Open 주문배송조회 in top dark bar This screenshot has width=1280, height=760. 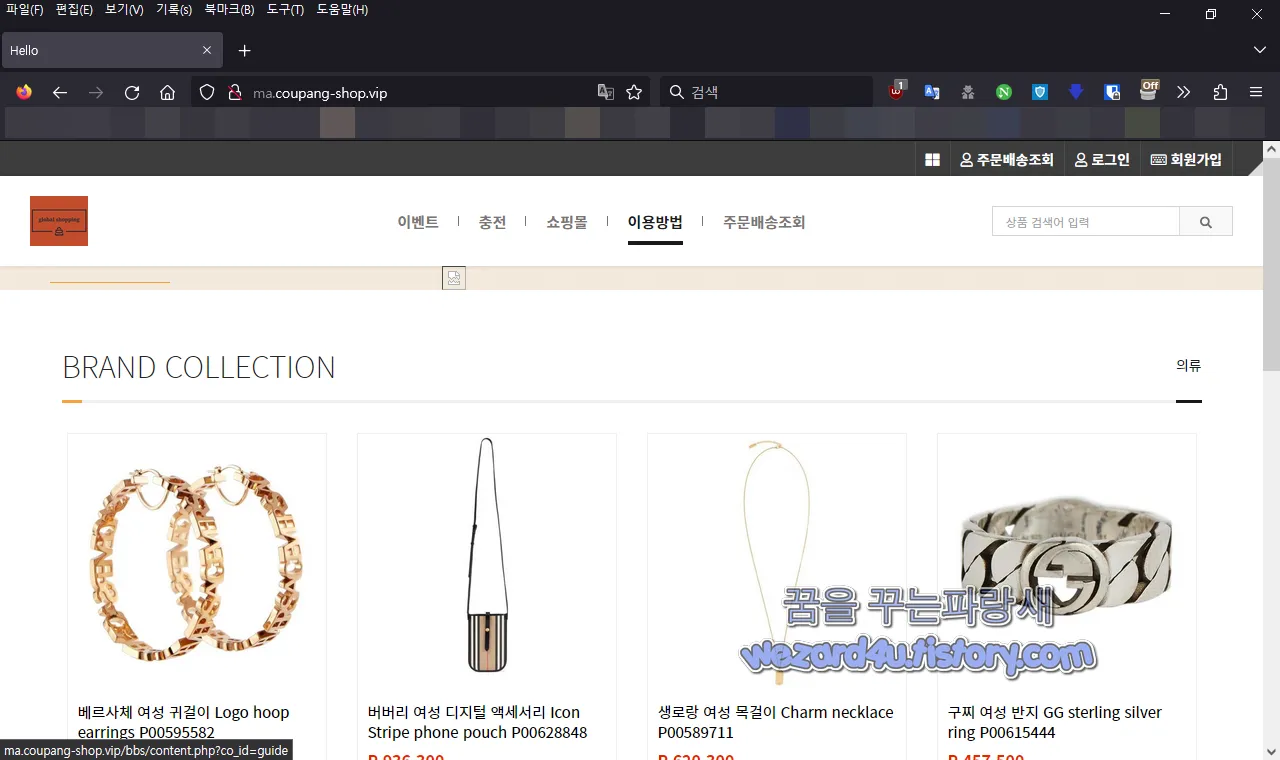[1007, 160]
